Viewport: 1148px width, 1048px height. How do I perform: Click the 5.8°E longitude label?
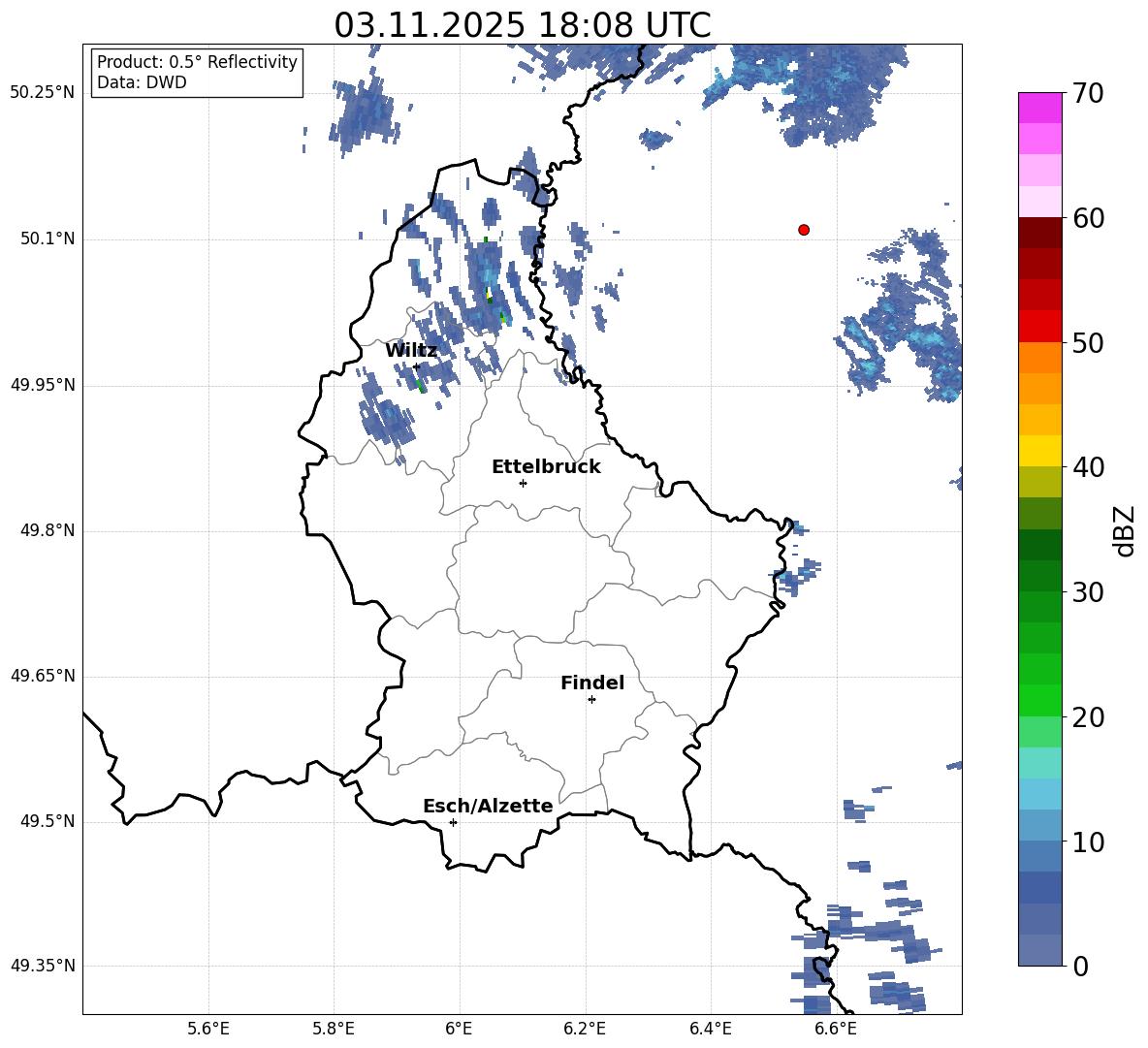(x=334, y=1029)
